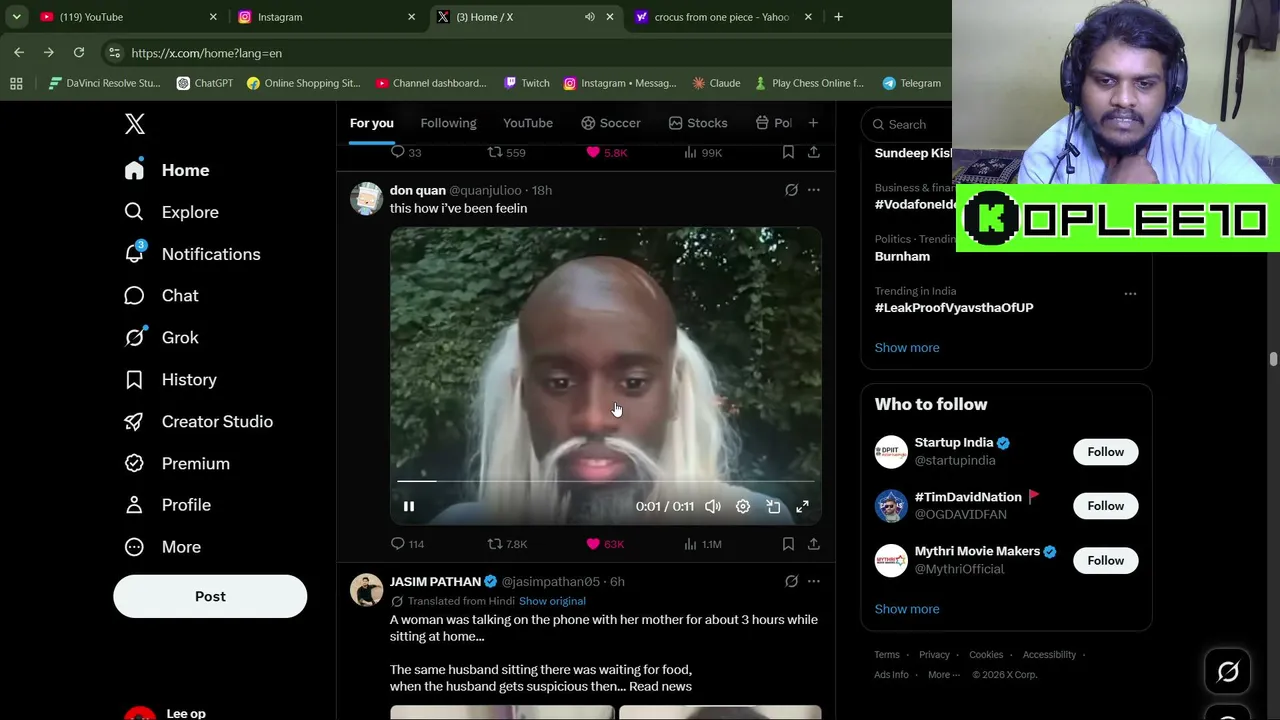Viewport: 1280px width, 720px height.
Task: Open Chat in the sidebar
Action: click(x=161, y=296)
